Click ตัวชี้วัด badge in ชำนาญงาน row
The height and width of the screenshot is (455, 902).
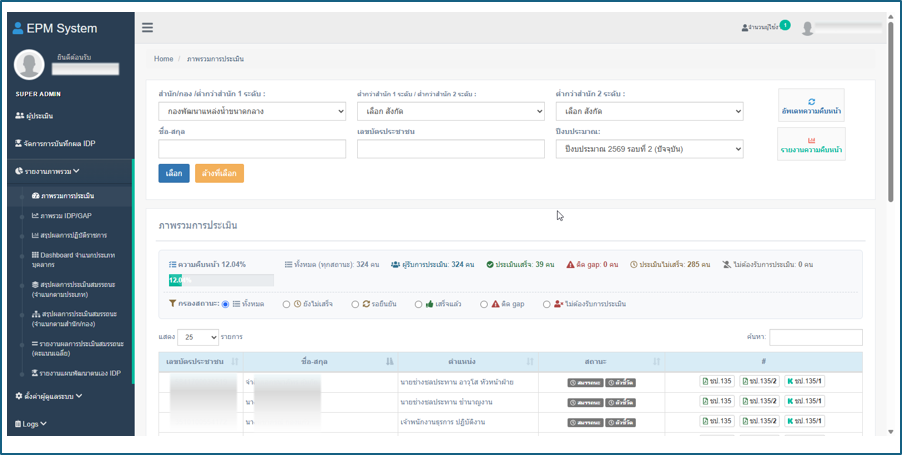pos(620,403)
